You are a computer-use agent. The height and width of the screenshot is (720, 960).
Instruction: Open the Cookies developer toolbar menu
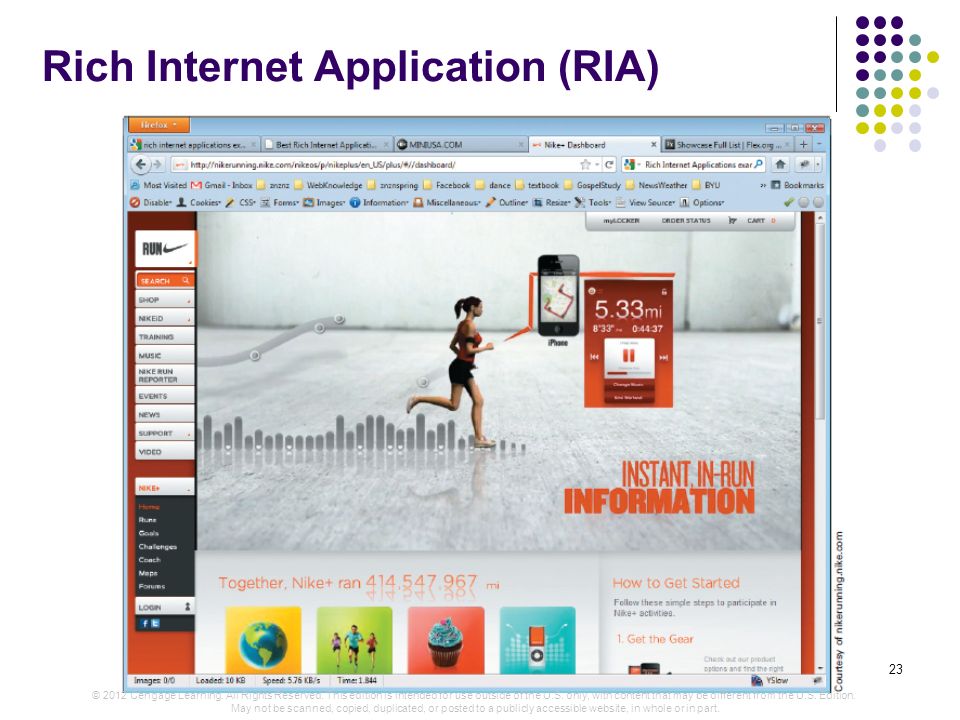[x=198, y=203]
